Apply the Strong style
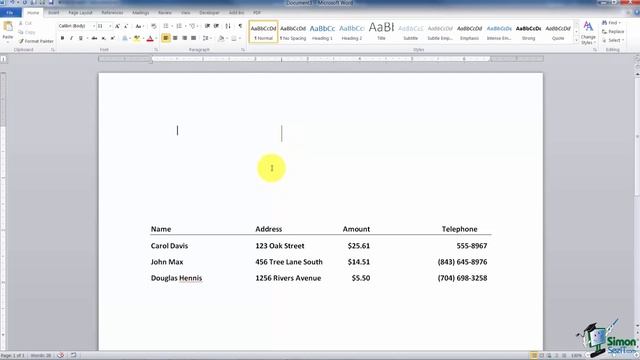Screen dimensions: 640x360 pos(528,32)
